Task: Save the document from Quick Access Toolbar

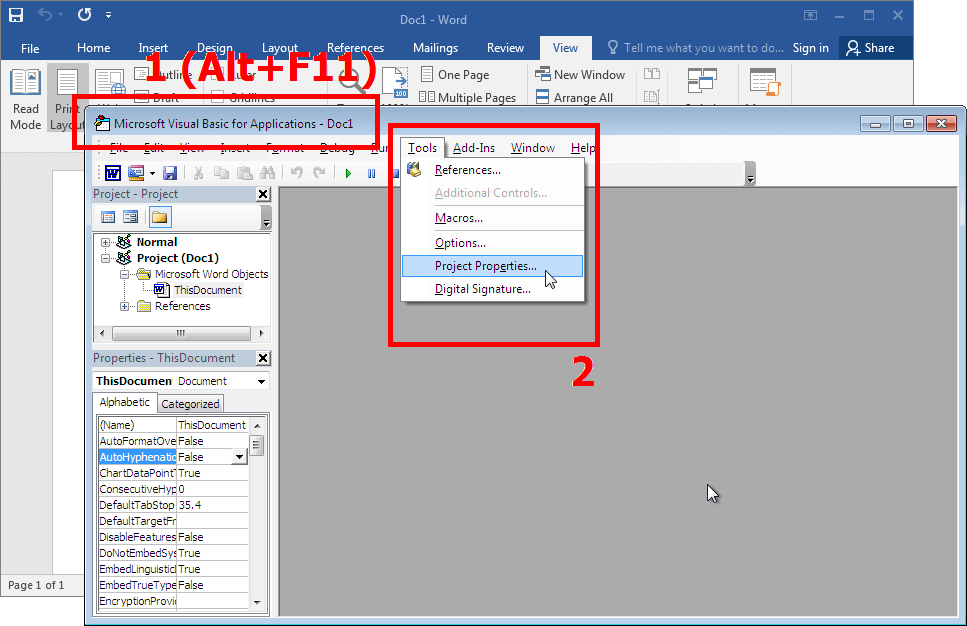Action: click(16, 16)
